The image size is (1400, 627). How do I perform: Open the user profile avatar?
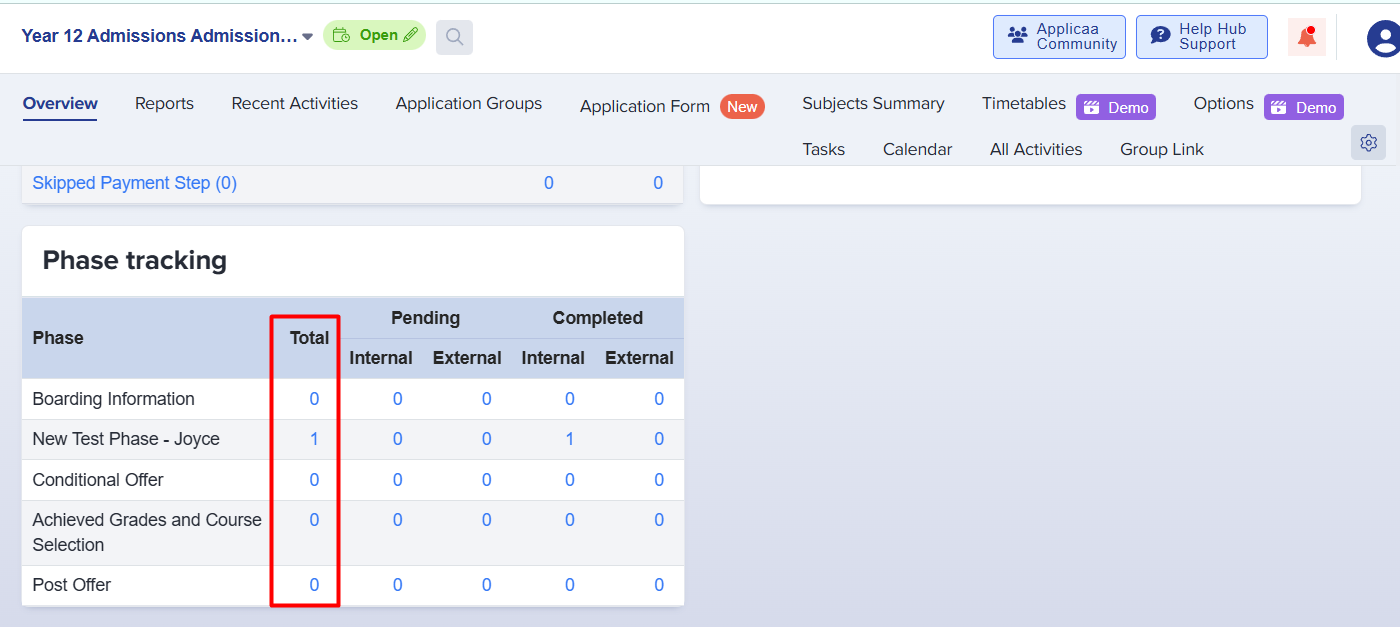(x=1384, y=38)
